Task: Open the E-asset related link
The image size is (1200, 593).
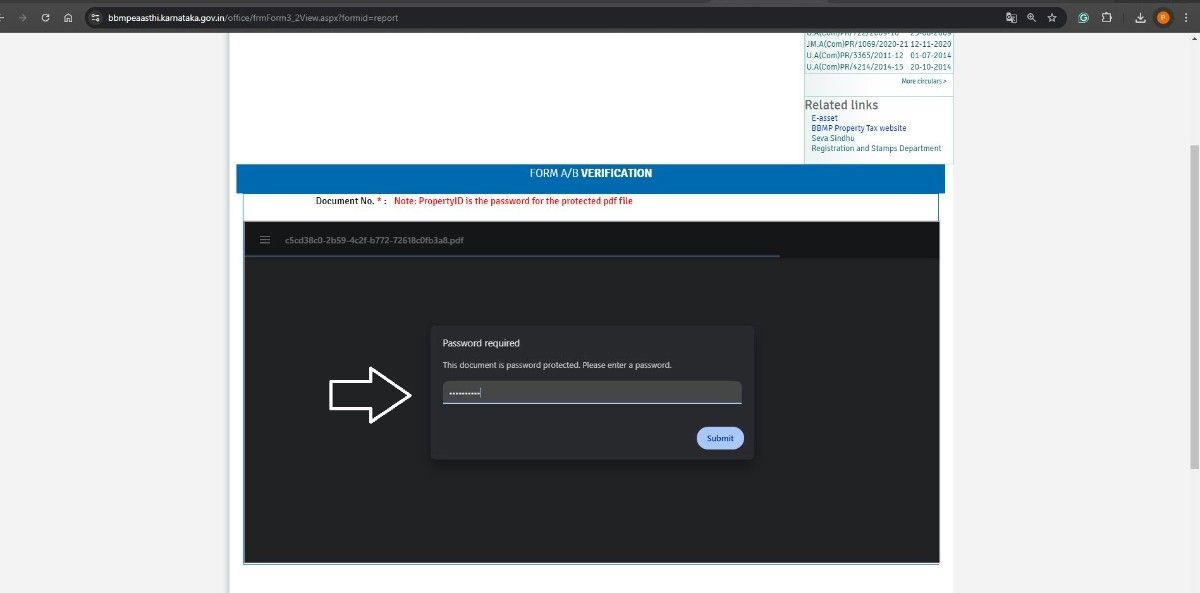Action: [824, 118]
